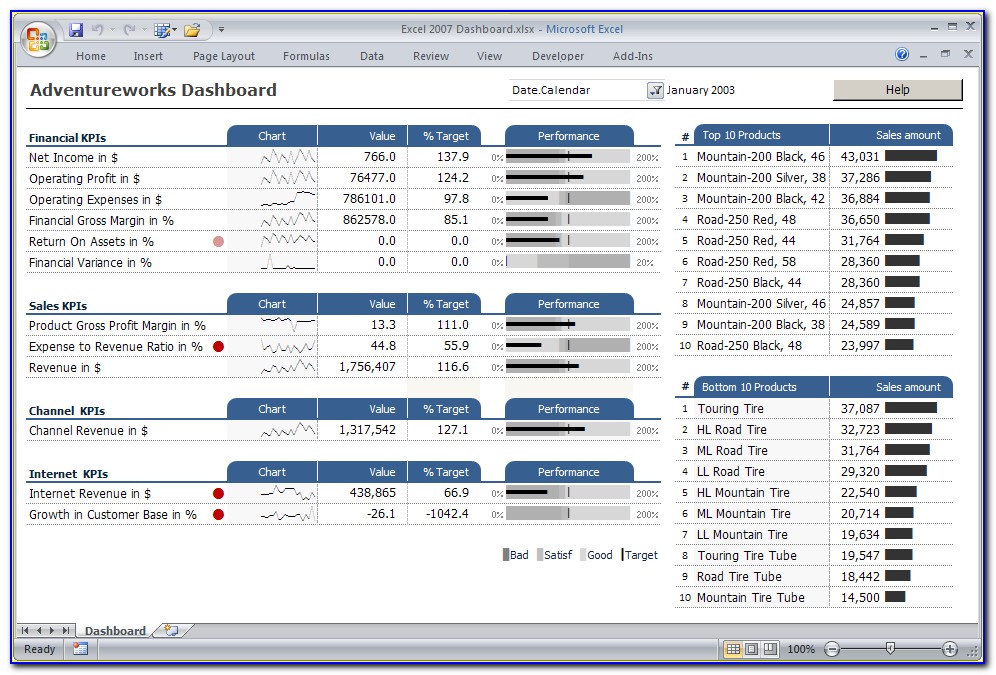Screen dimensions: 996x675
Task: Switch to Page Break Preview view
Action: click(769, 649)
